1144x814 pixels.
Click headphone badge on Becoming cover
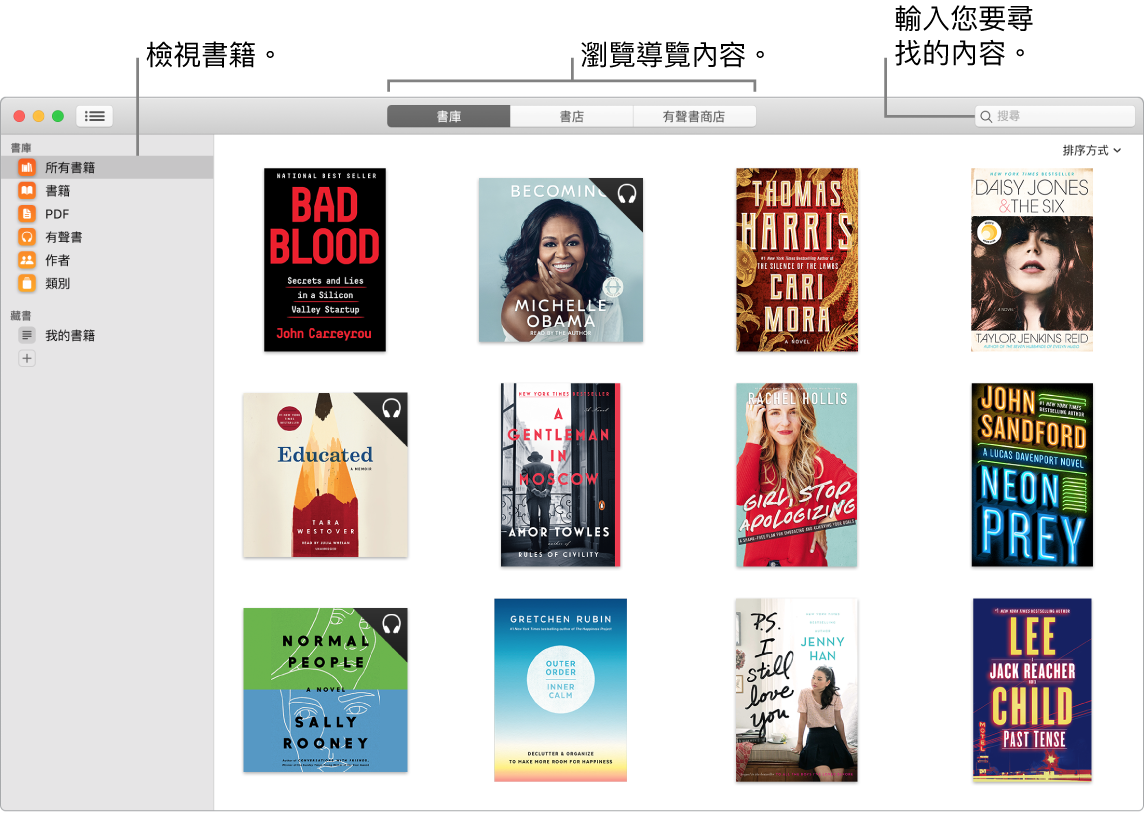627,193
